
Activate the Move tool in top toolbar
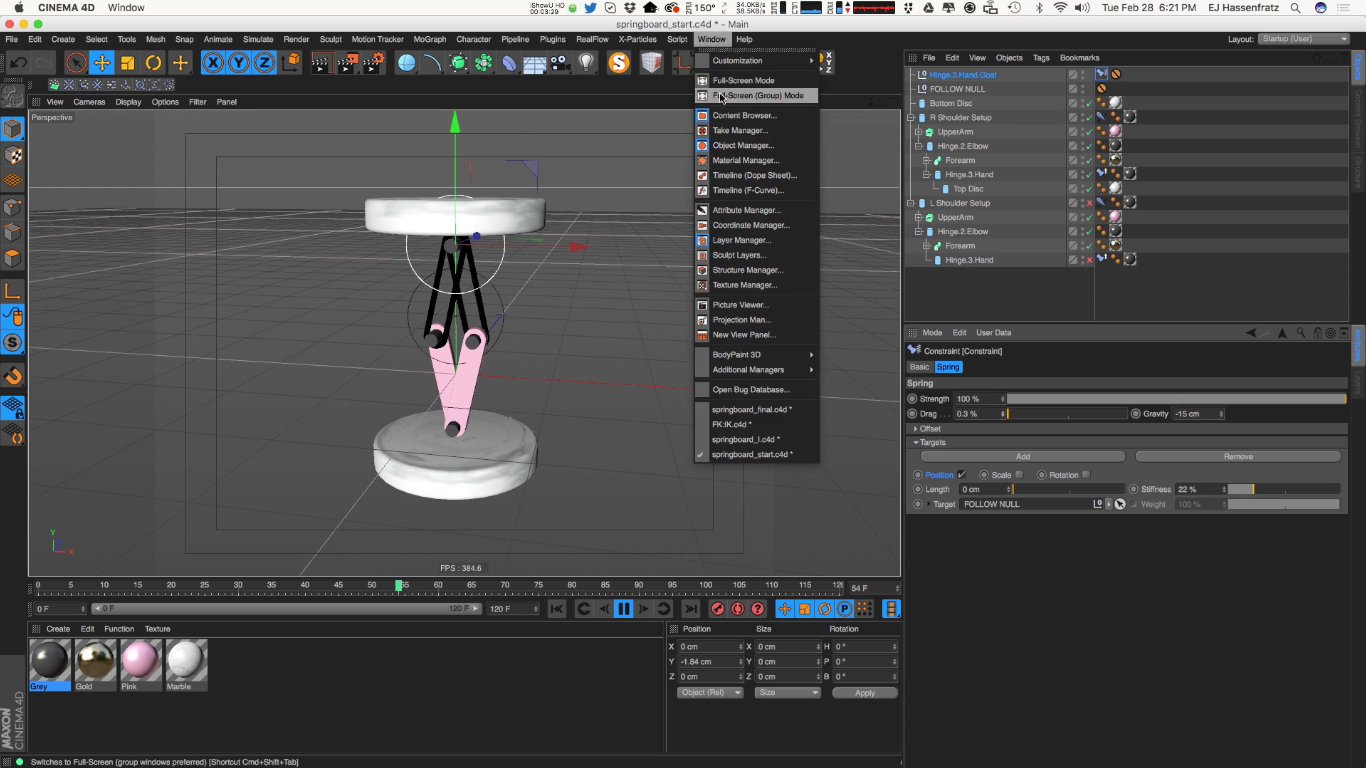click(102, 63)
